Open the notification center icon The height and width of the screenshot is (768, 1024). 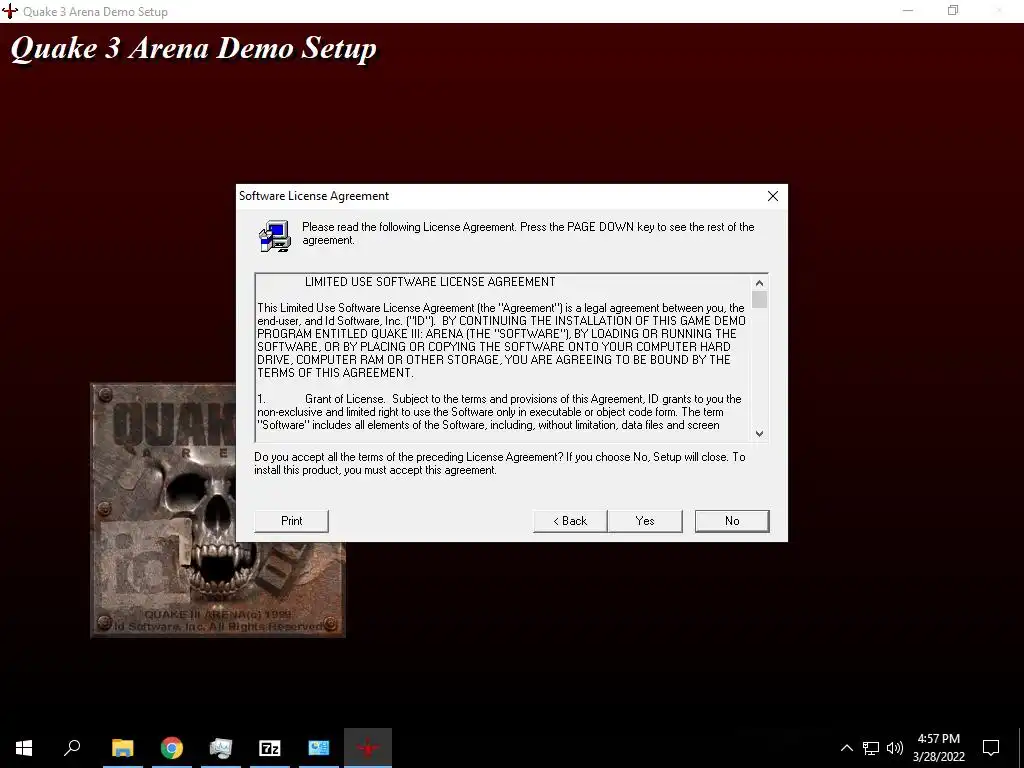991,748
